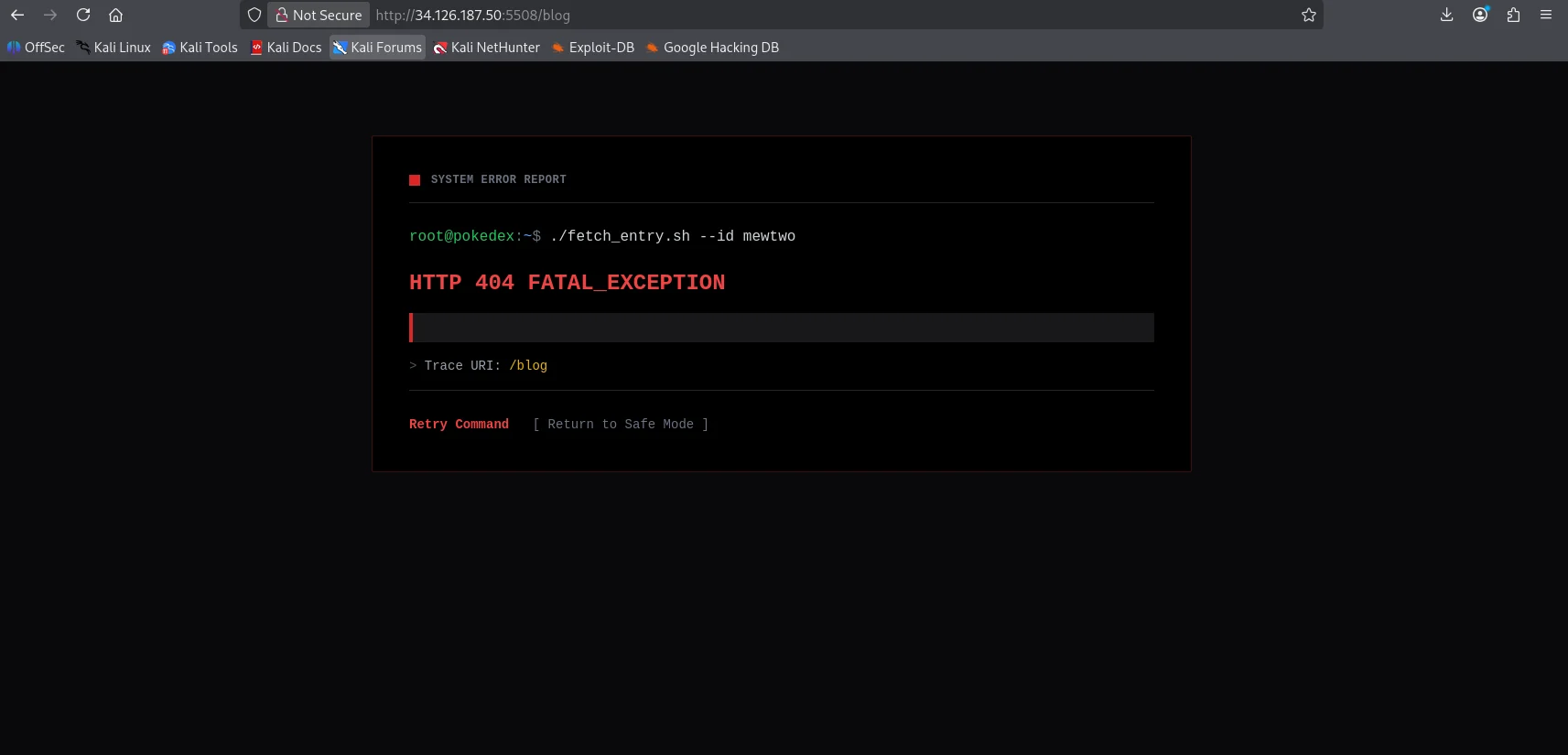Viewport: 1568px width, 755px height.
Task: Show the extensions puzzle icon menu
Action: (x=1513, y=15)
